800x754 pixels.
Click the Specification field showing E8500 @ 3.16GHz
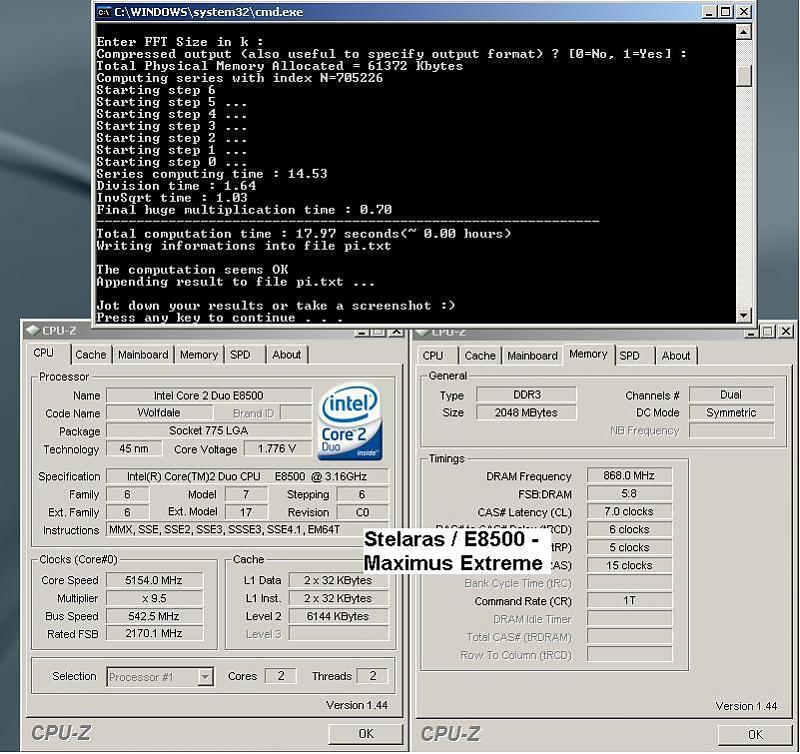tap(247, 476)
